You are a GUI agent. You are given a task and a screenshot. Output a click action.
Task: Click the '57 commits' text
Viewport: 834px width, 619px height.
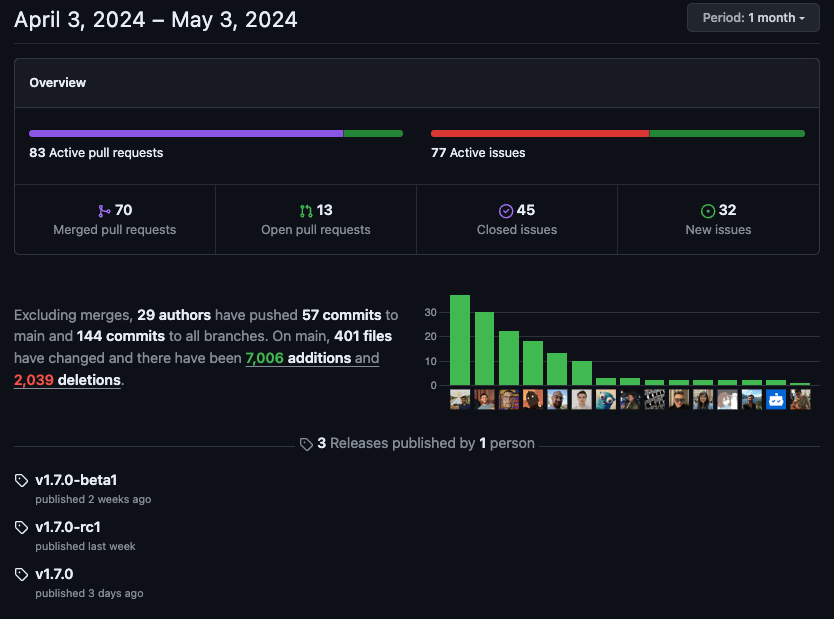click(x=341, y=315)
